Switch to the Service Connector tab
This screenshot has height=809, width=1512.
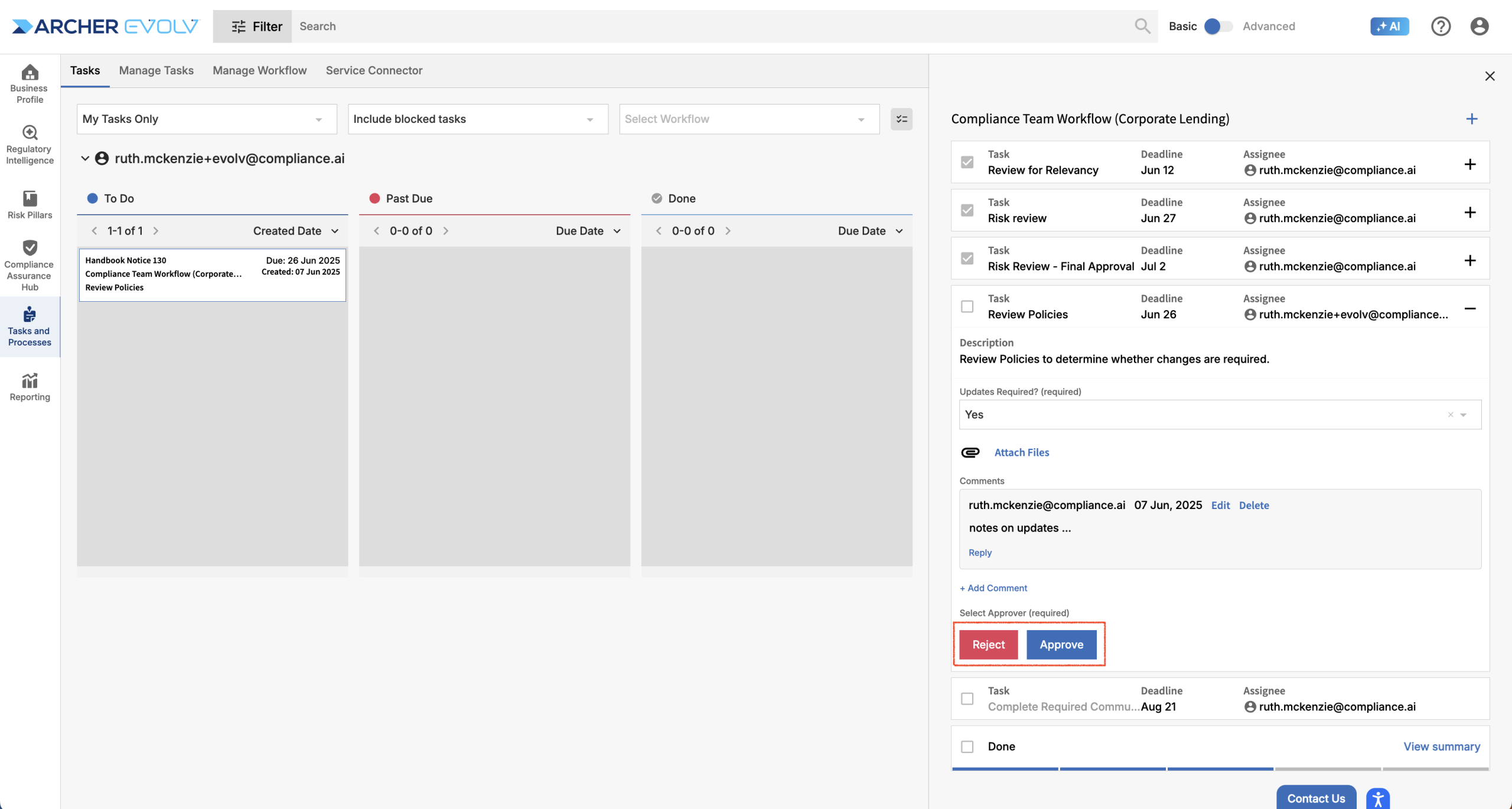(374, 70)
